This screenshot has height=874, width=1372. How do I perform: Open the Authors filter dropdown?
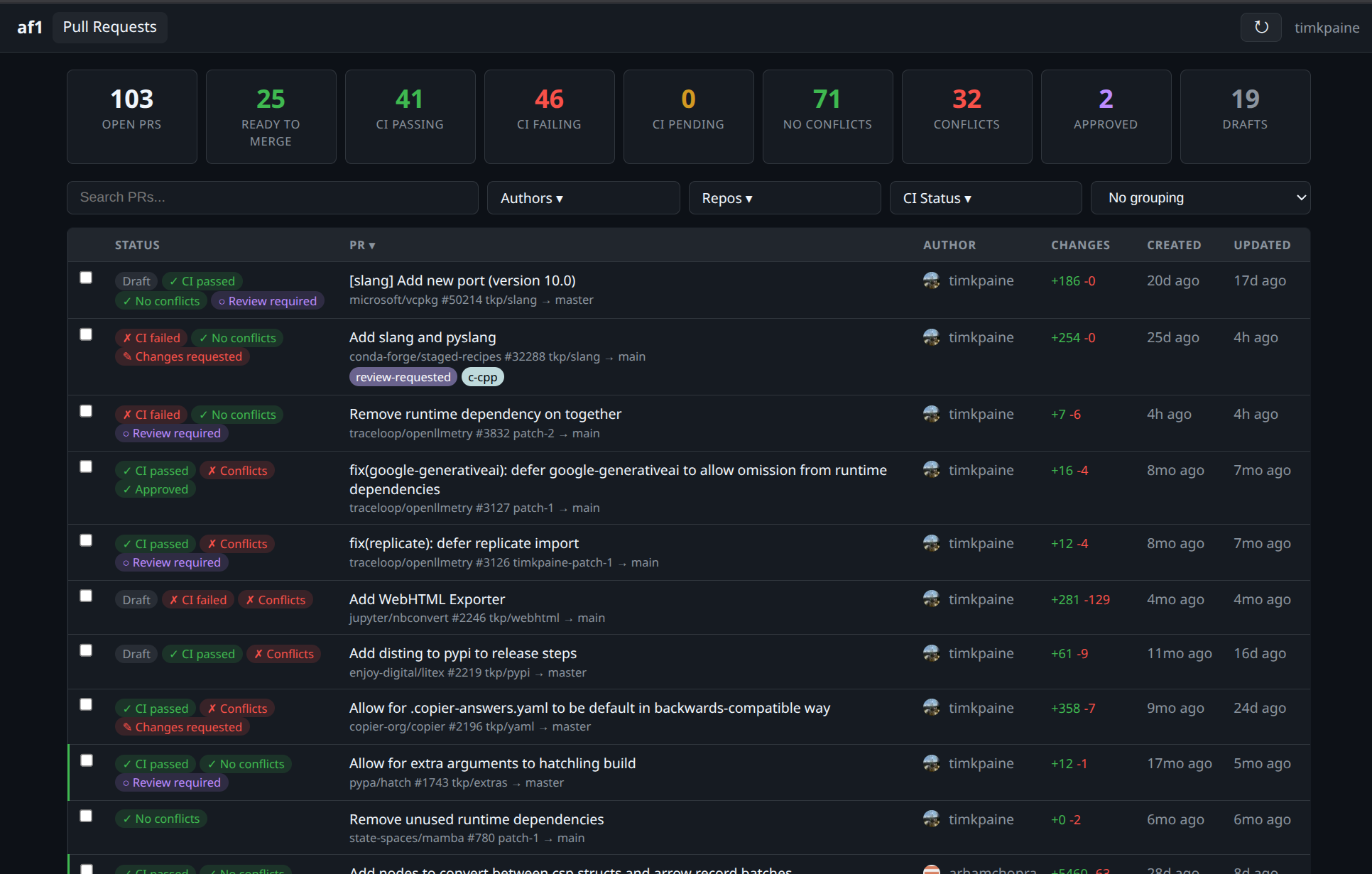click(x=583, y=198)
